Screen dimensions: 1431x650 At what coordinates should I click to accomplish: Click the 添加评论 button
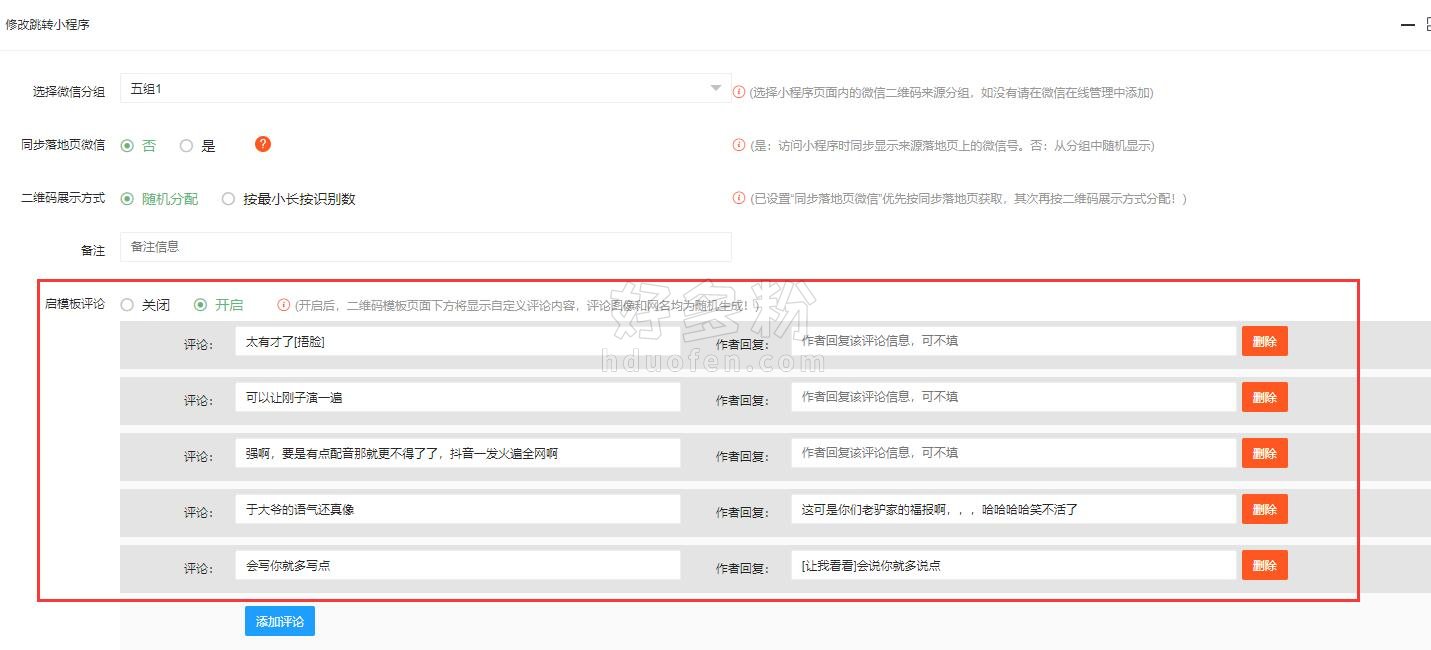point(280,621)
